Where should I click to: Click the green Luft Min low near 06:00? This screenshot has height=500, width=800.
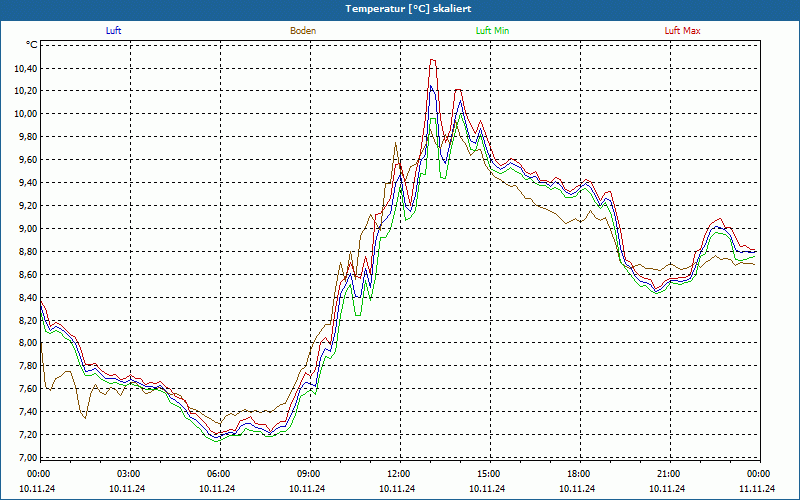(x=217, y=440)
